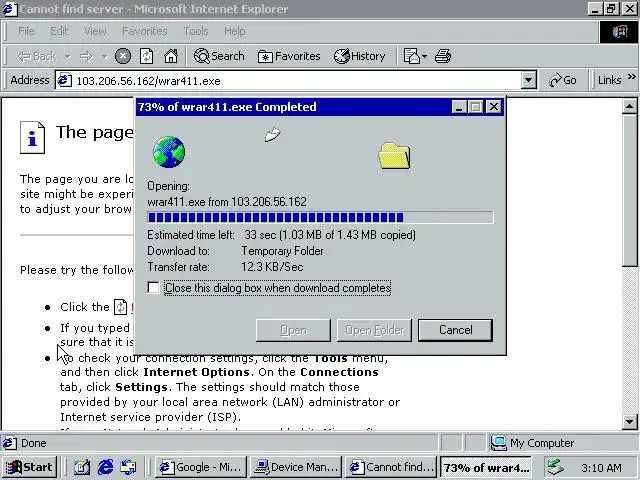Viewport: 640px width, 480px height.
Task: Switch to Cannot find server taskbar button
Action: pyautogui.click(x=391, y=467)
